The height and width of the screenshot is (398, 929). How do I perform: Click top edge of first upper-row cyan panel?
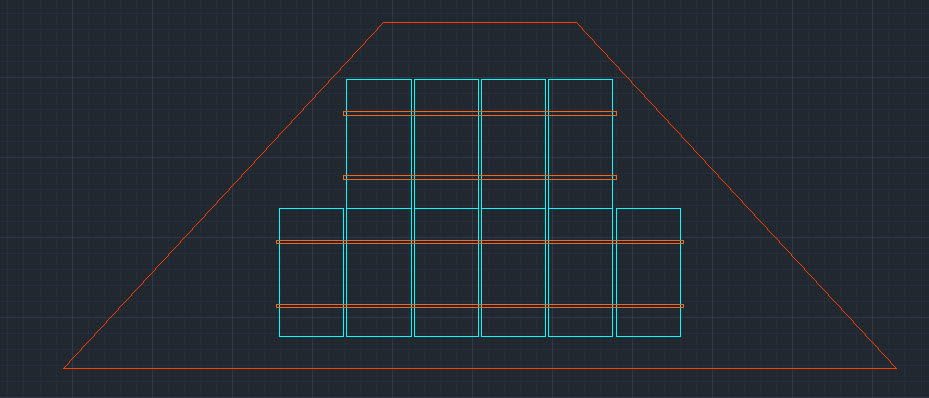pos(379,79)
